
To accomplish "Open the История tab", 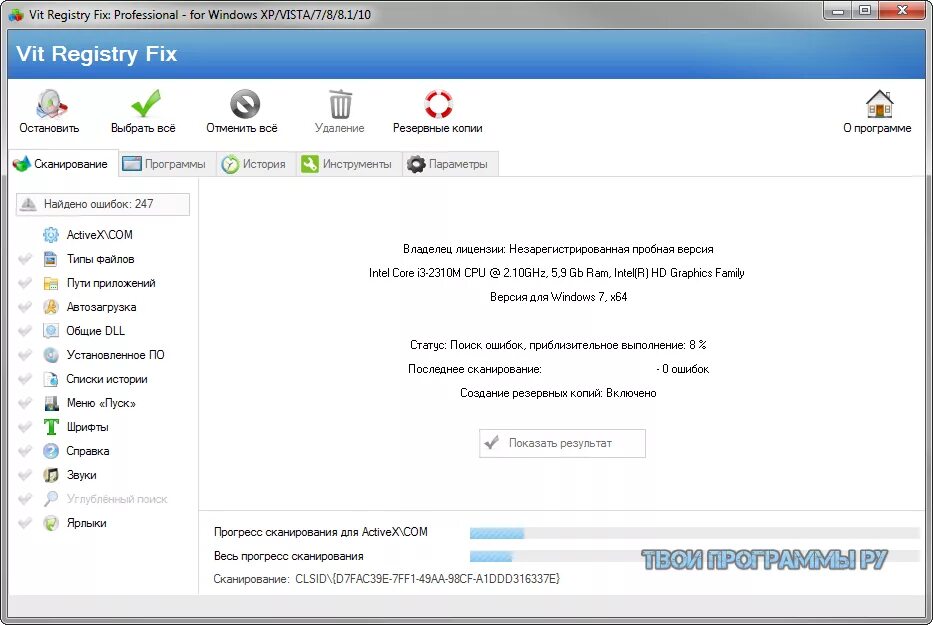I will pos(254,164).
